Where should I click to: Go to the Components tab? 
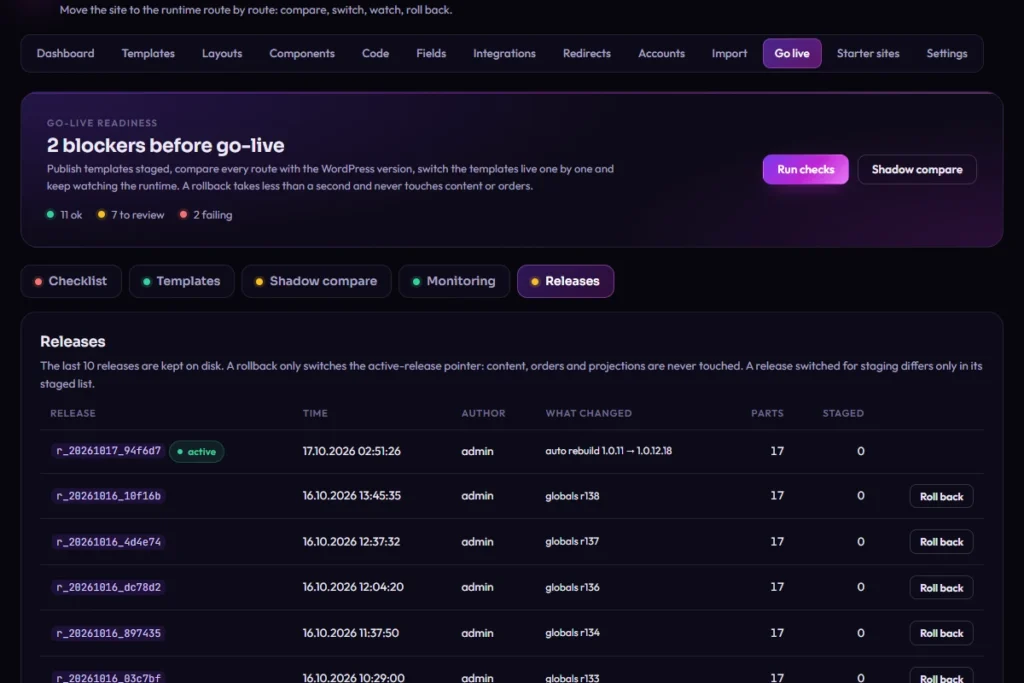(302, 54)
